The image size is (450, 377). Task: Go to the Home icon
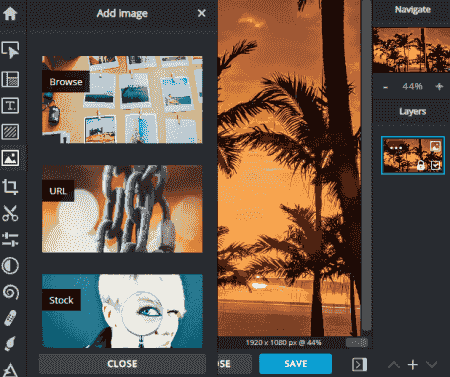click(10, 14)
